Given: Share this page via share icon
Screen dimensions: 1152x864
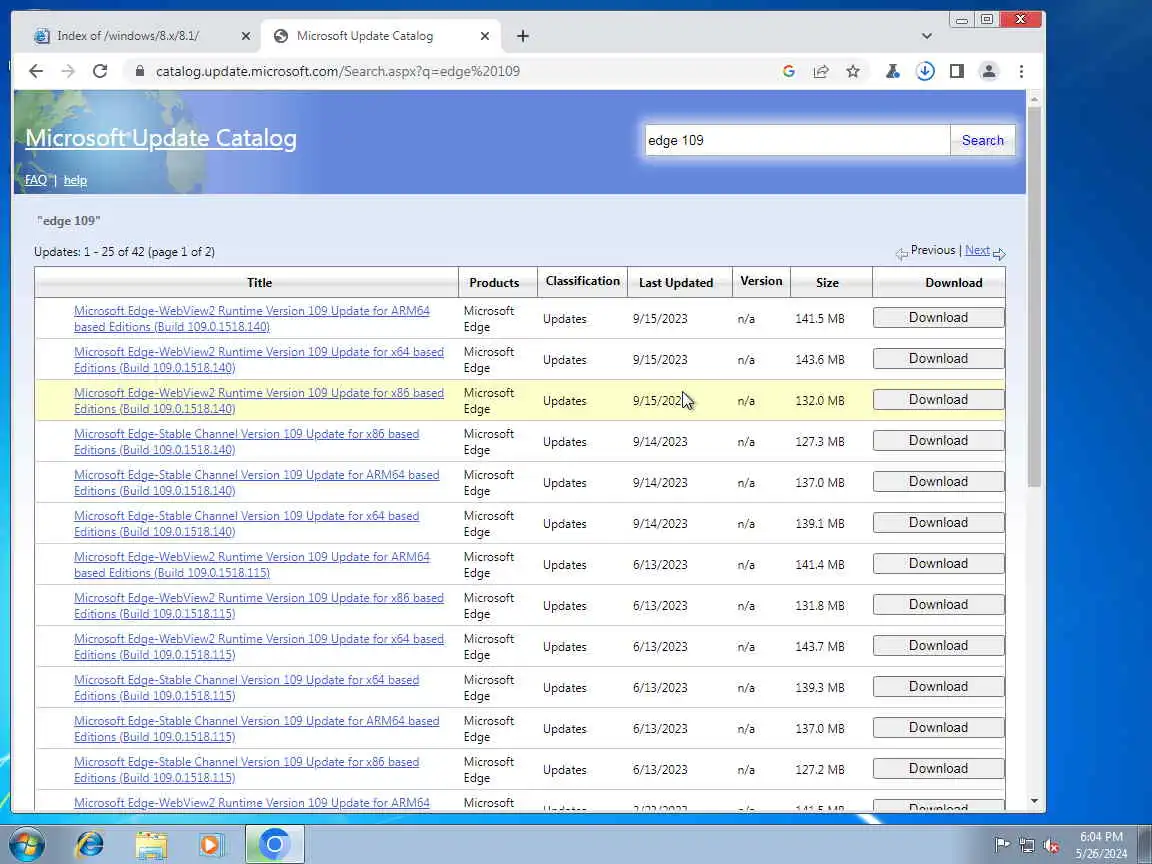Looking at the screenshot, I should click(x=821, y=71).
